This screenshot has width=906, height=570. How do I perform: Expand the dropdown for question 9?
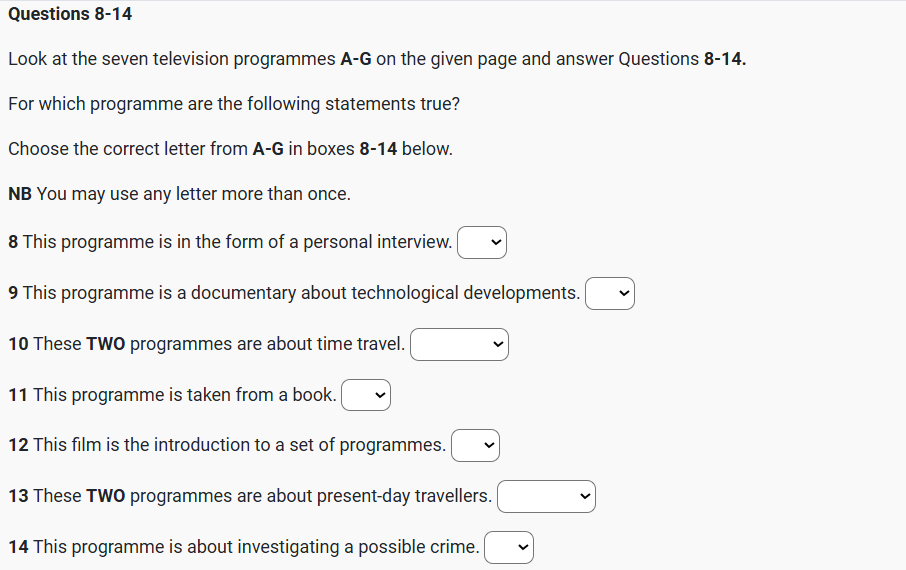[610, 294]
